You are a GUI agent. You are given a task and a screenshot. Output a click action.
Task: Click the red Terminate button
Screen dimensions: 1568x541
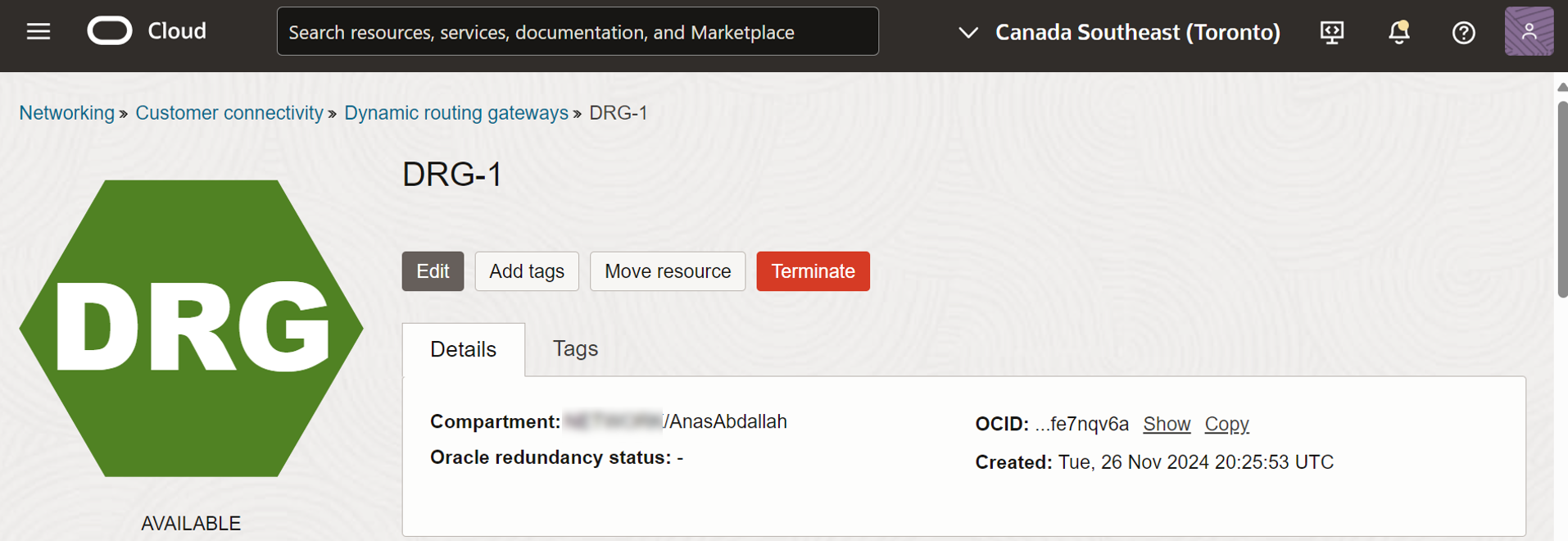click(x=813, y=271)
